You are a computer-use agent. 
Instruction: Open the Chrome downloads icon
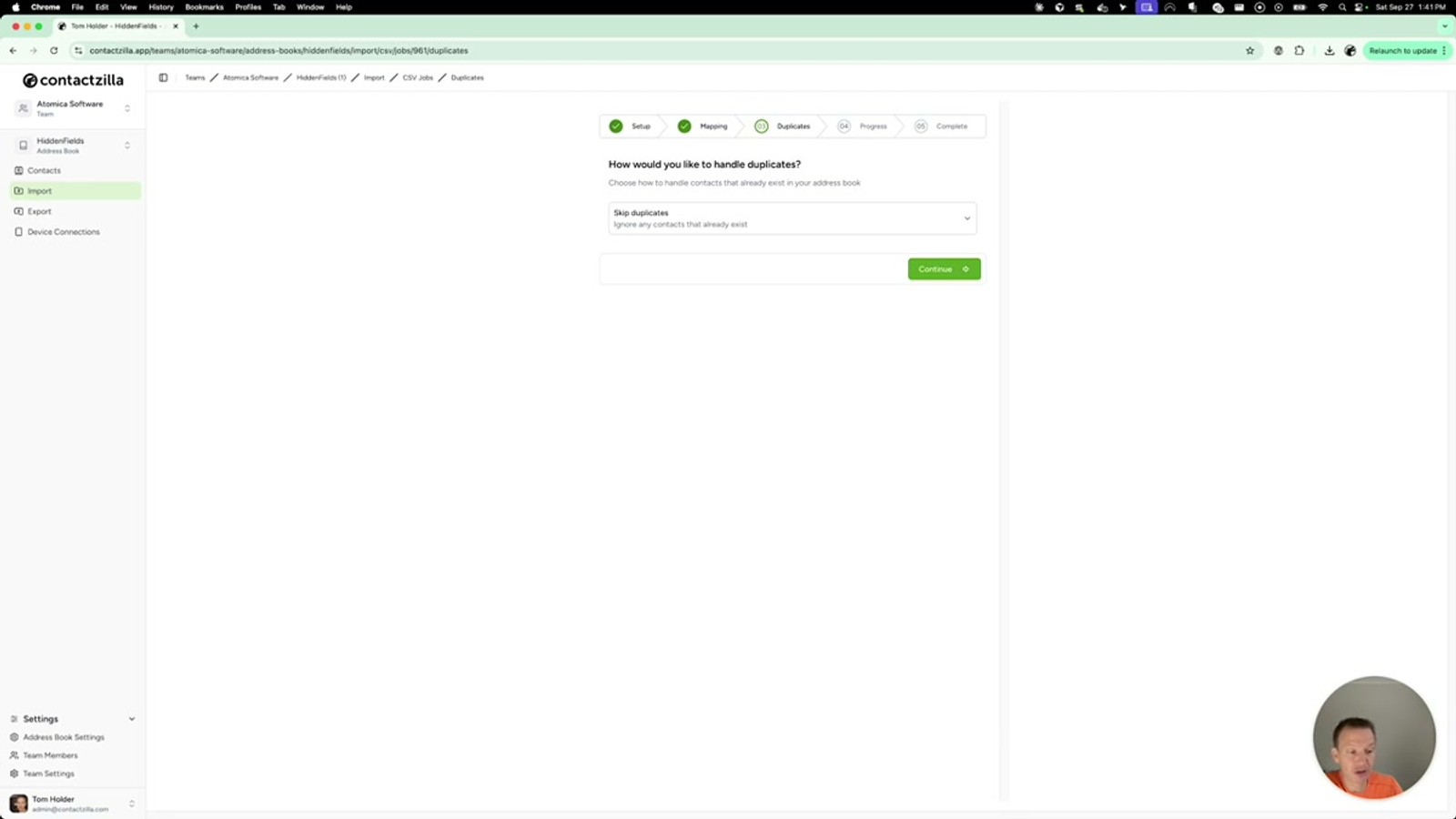pos(1330,51)
